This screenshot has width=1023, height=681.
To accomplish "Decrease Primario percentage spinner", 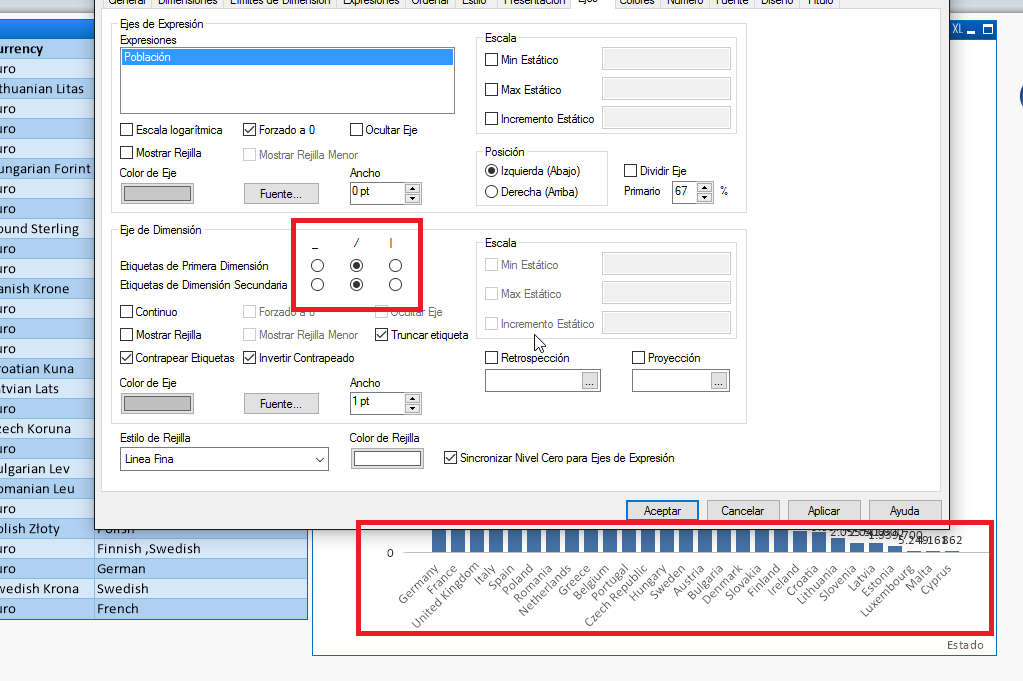I will [705, 197].
